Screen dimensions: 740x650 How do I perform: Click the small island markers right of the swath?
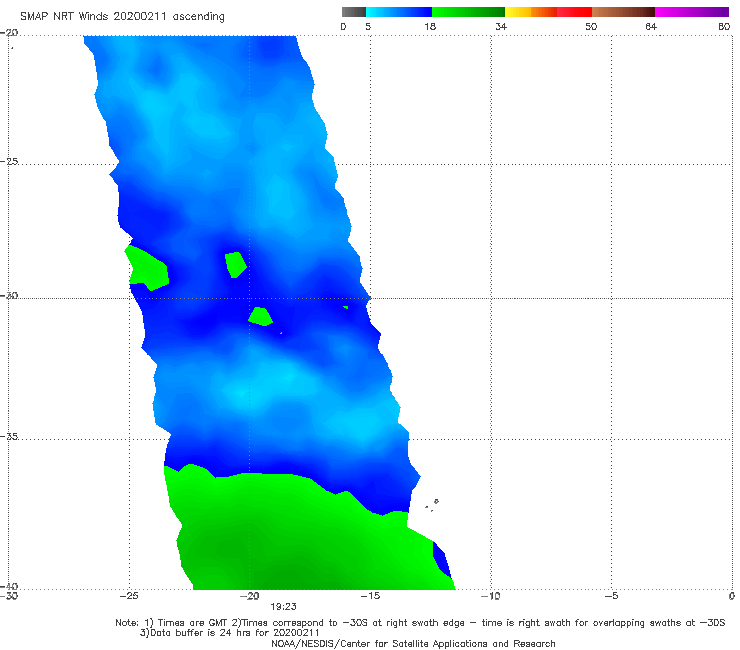432,505
